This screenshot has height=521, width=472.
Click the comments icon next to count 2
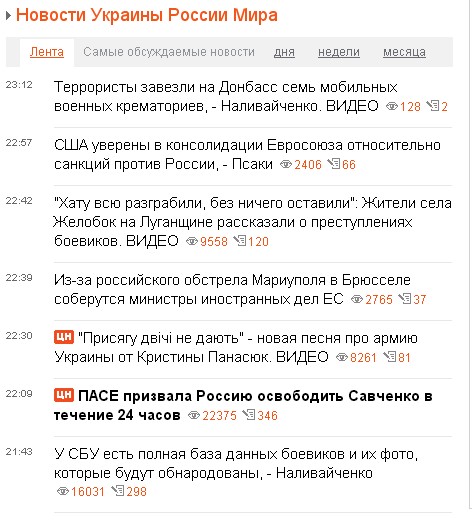point(433,106)
